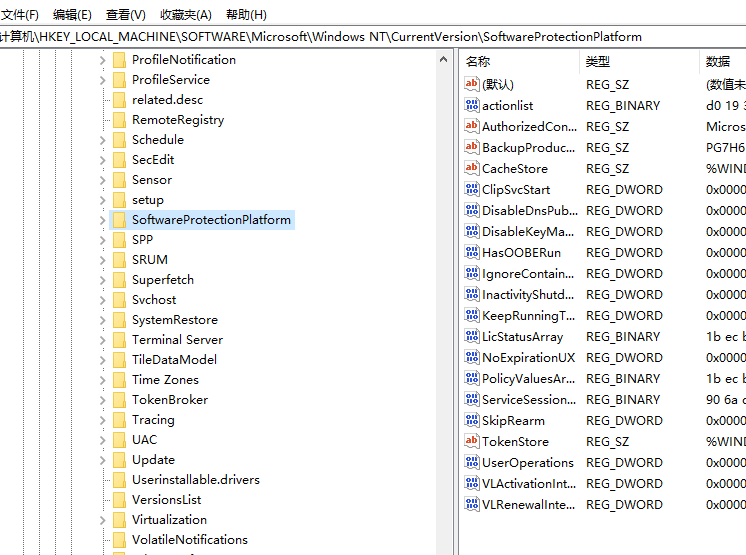Image resolution: width=746 pixels, height=555 pixels.
Task: Click REG_BINARY type of actionlist row
Action: click(x=623, y=106)
